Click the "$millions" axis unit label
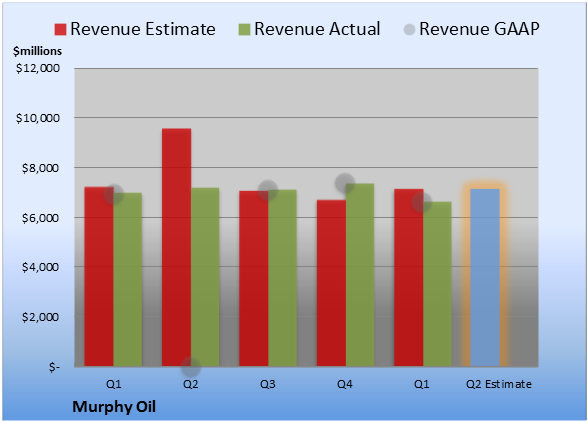 (38, 51)
